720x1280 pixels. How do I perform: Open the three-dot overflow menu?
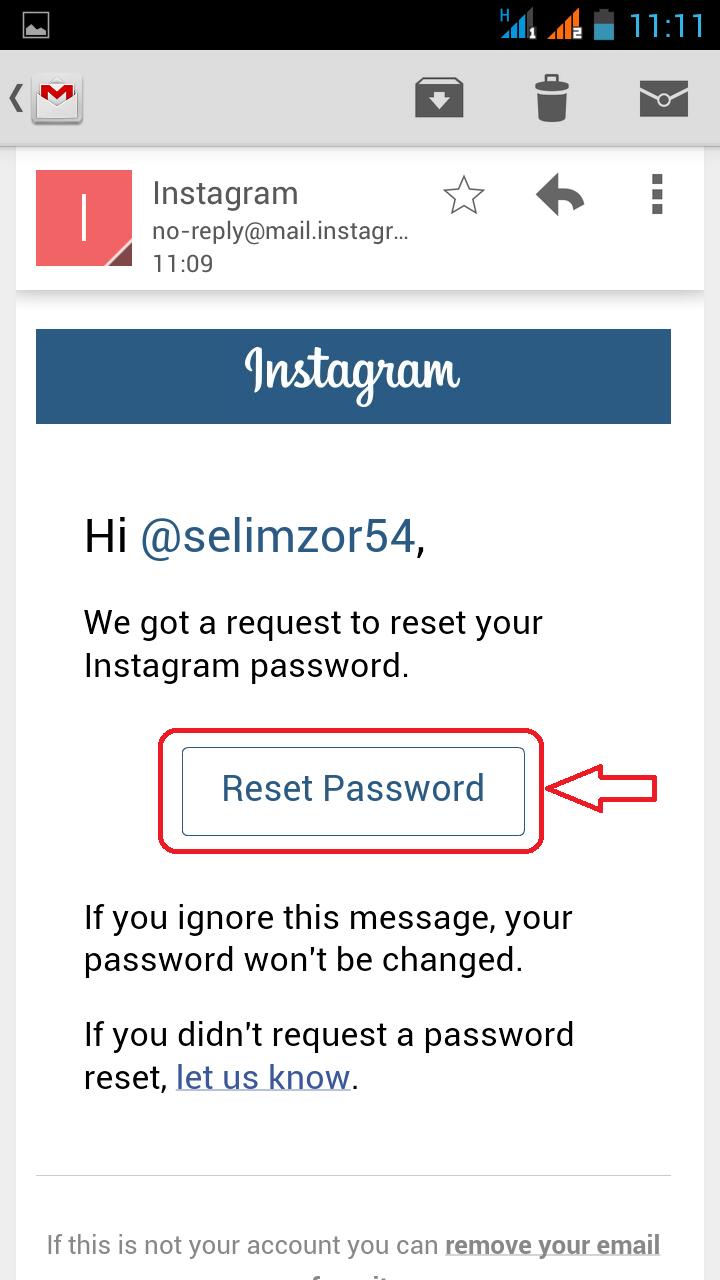[x=657, y=194]
